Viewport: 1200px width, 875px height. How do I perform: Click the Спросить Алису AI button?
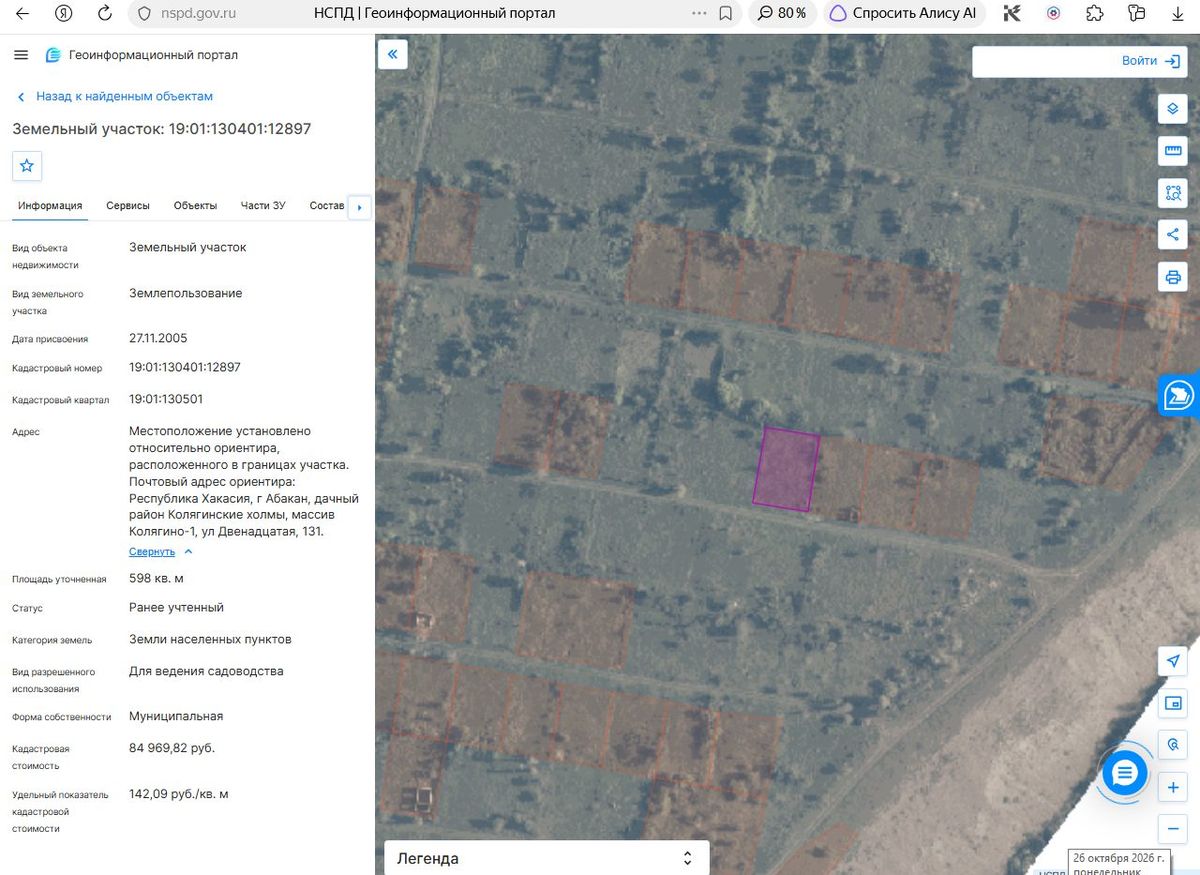pyautogui.click(x=904, y=13)
